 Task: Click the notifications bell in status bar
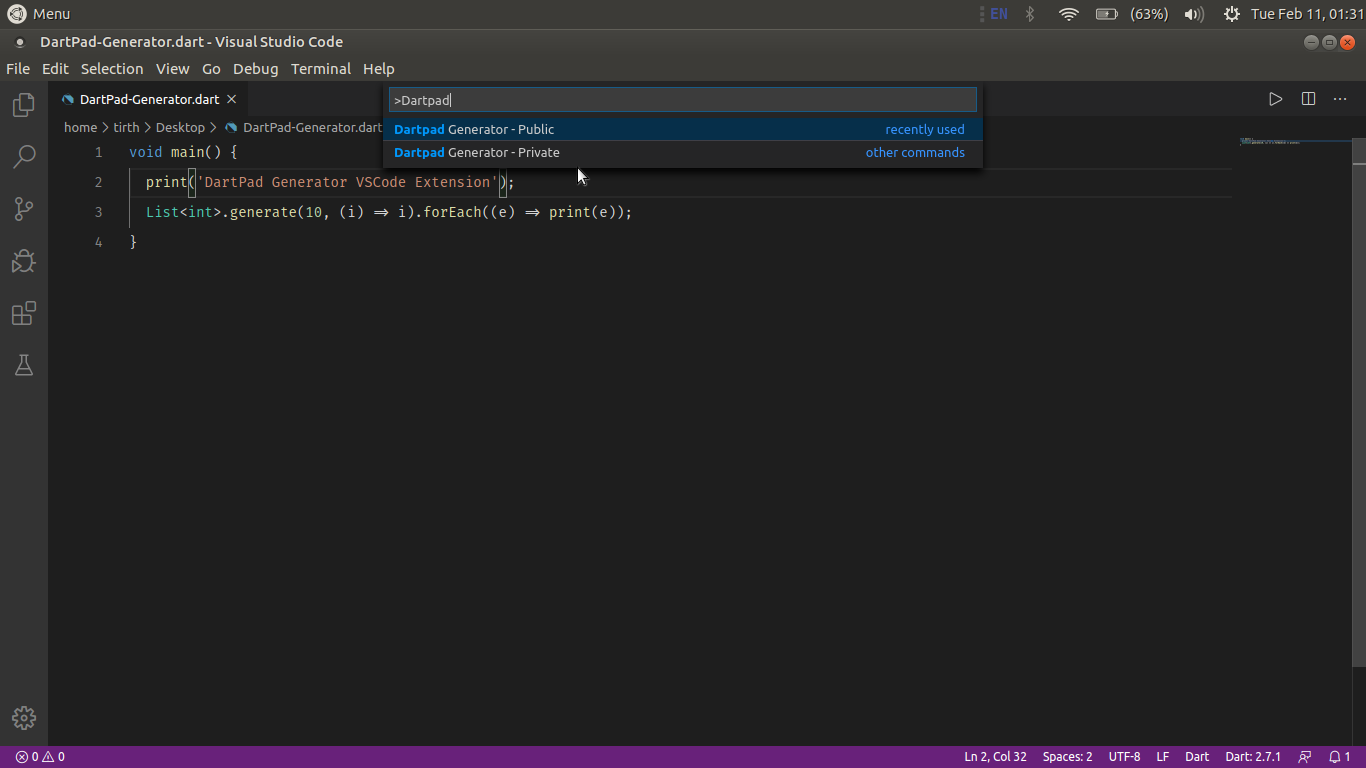pyautogui.click(x=1340, y=757)
